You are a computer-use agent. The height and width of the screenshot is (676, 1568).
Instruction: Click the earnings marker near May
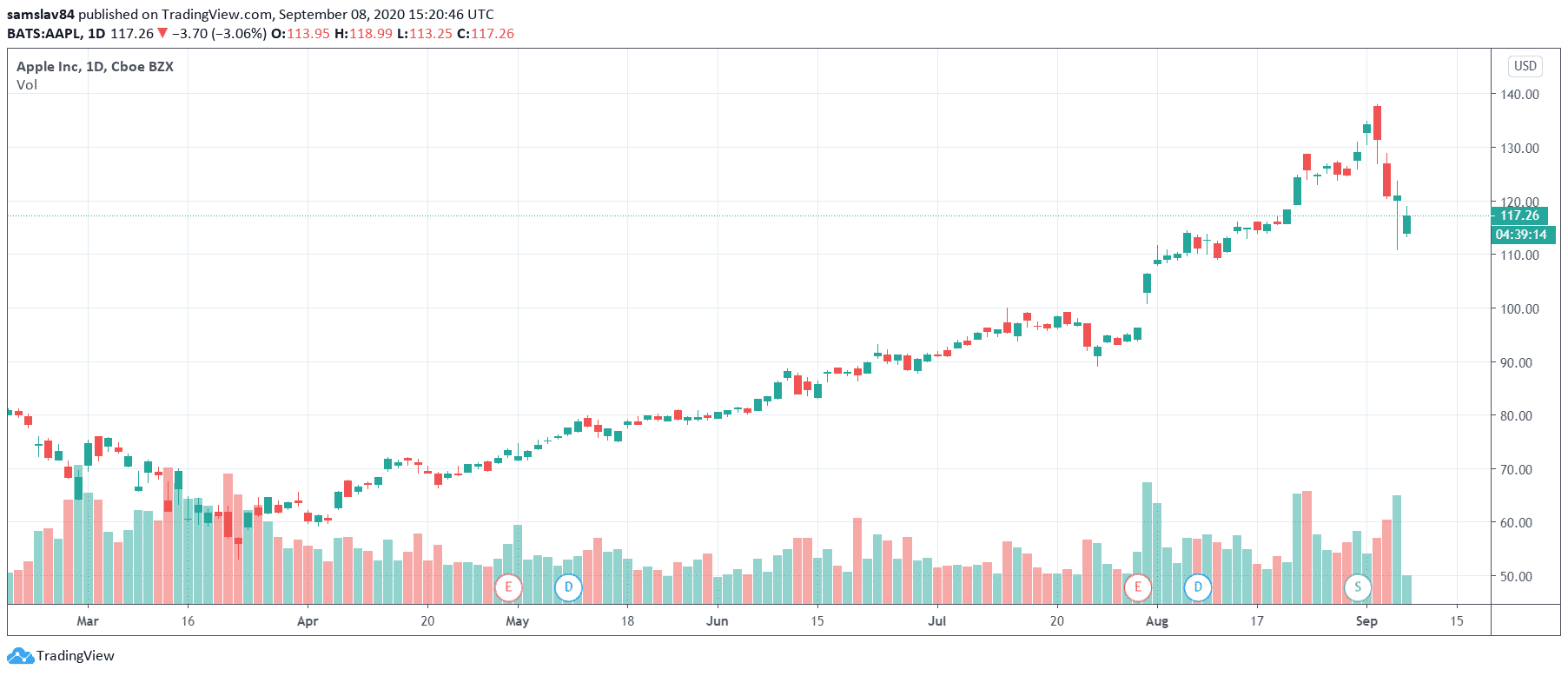[x=508, y=587]
